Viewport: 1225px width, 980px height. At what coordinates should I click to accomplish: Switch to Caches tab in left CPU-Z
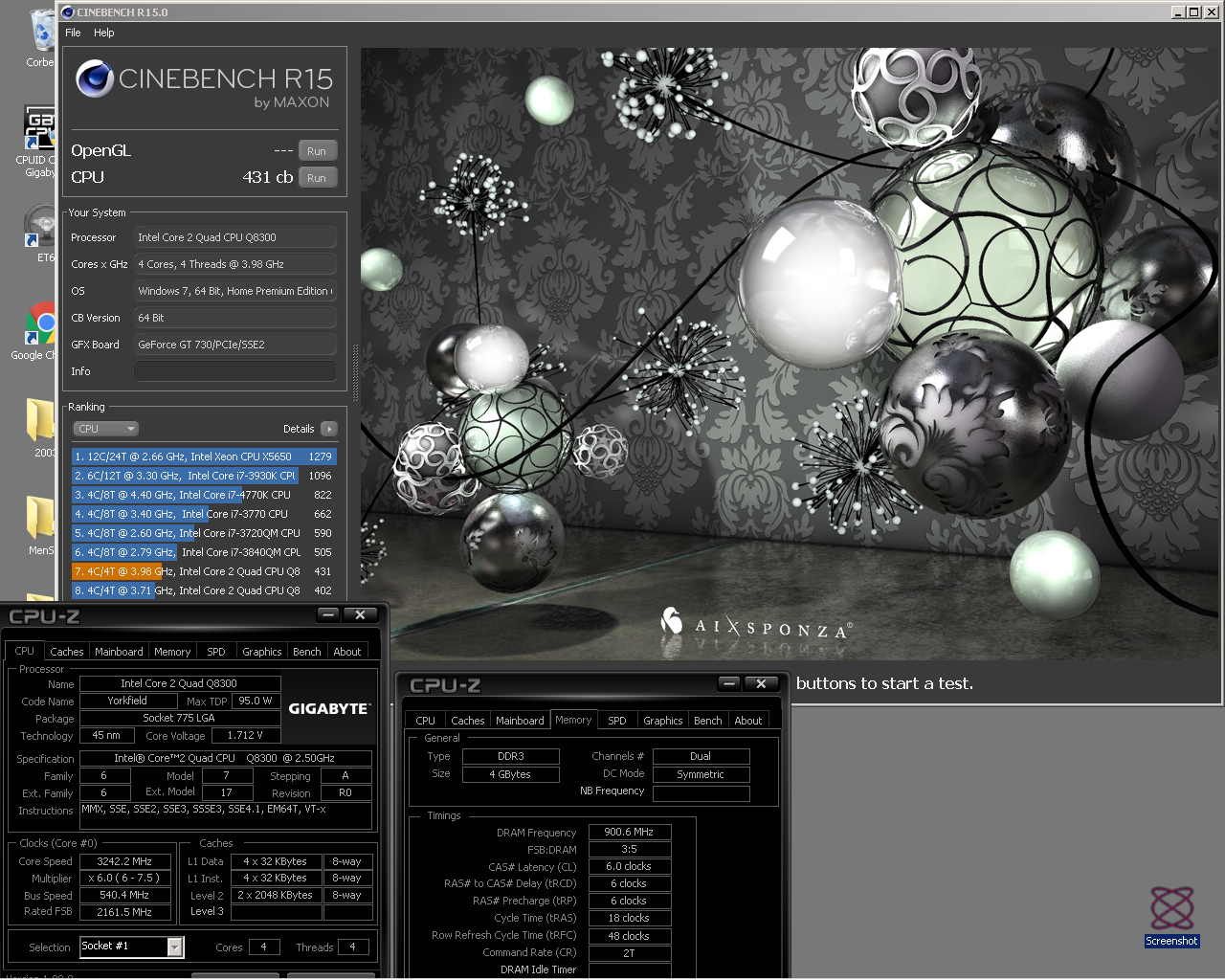[x=67, y=652]
